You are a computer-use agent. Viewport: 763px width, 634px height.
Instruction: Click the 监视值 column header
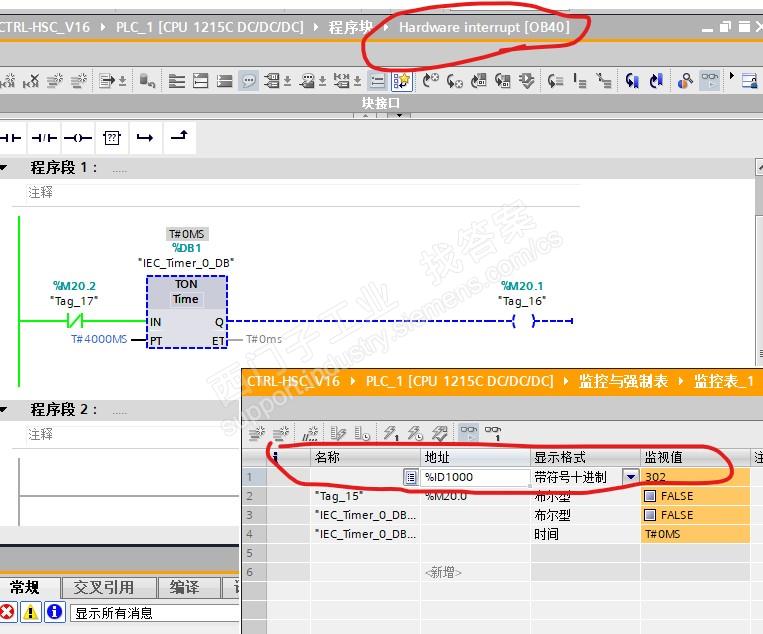coord(695,457)
